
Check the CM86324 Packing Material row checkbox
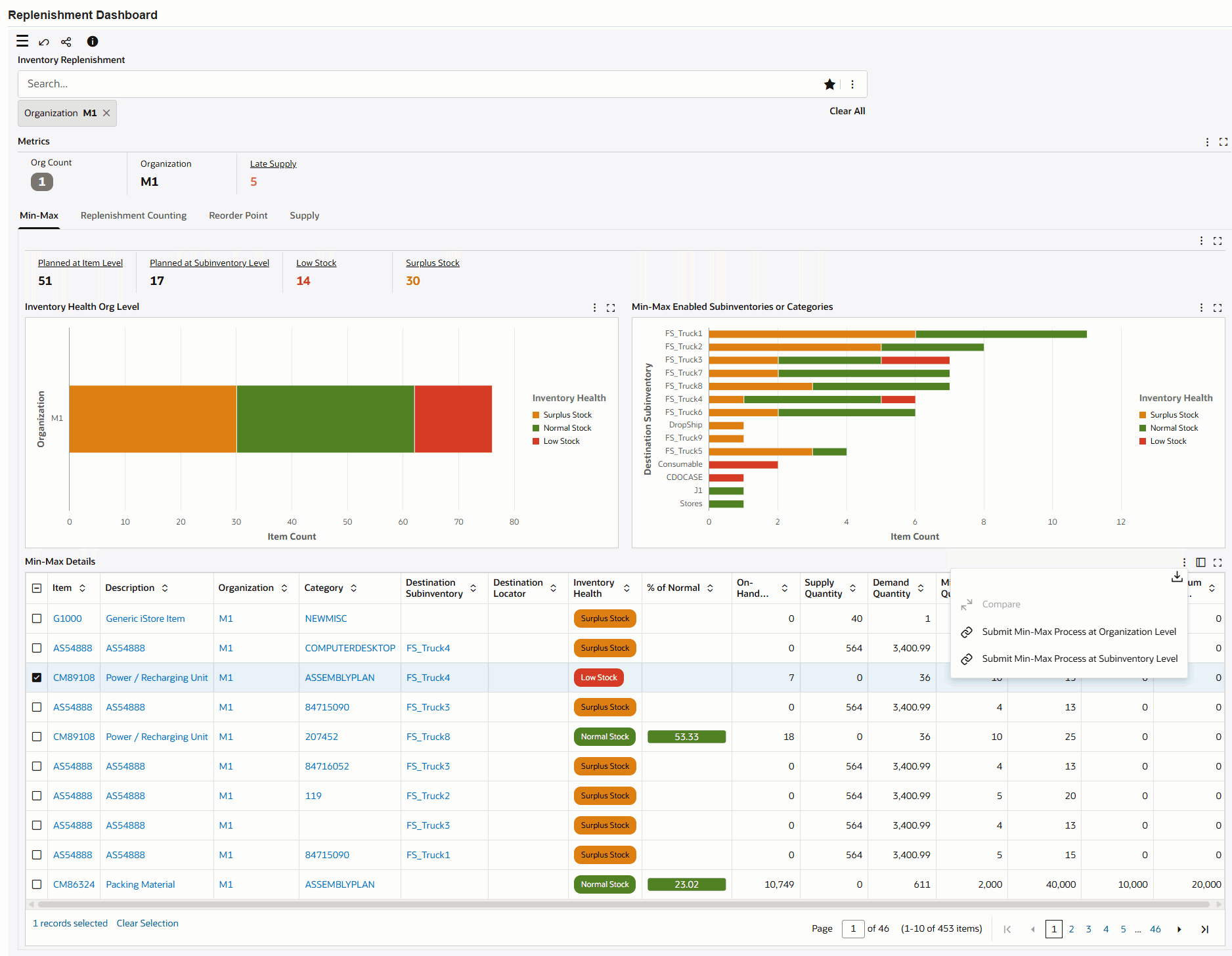click(x=37, y=884)
